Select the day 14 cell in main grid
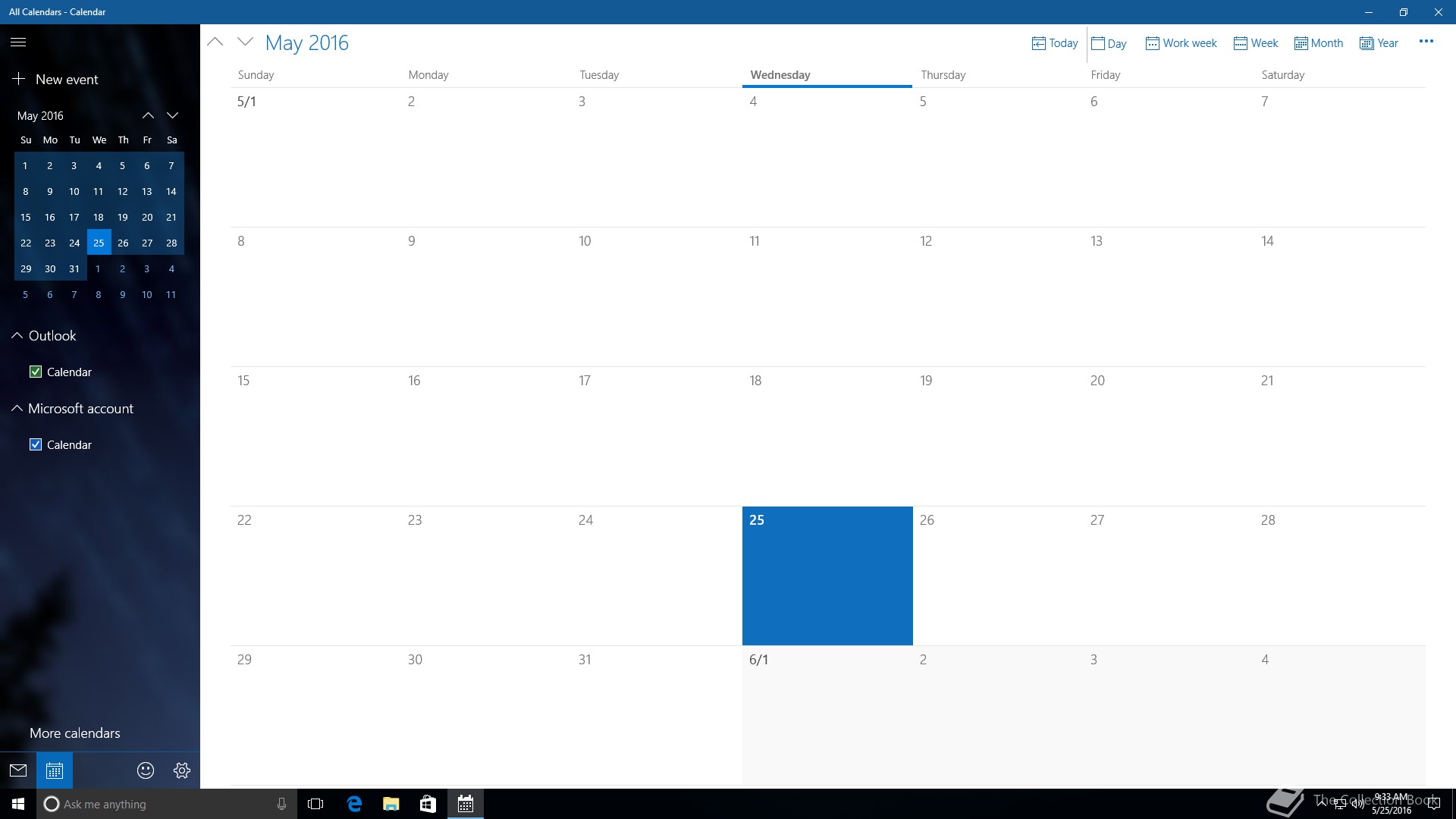The height and width of the screenshot is (819, 1456). [x=1340, y=297]
